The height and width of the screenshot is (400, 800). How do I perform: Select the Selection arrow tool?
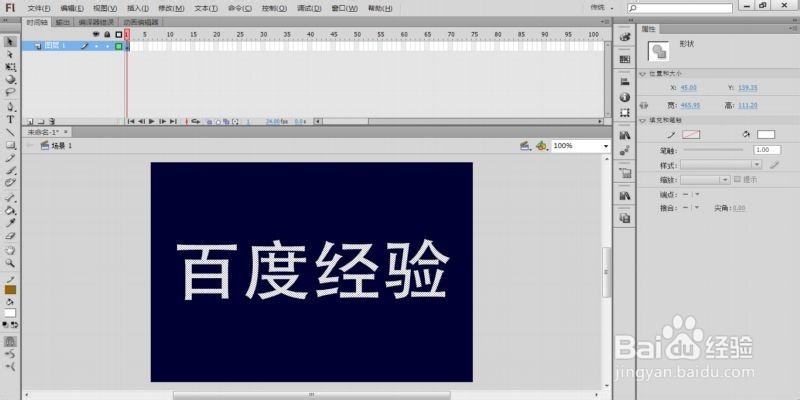tap(10, 41)
